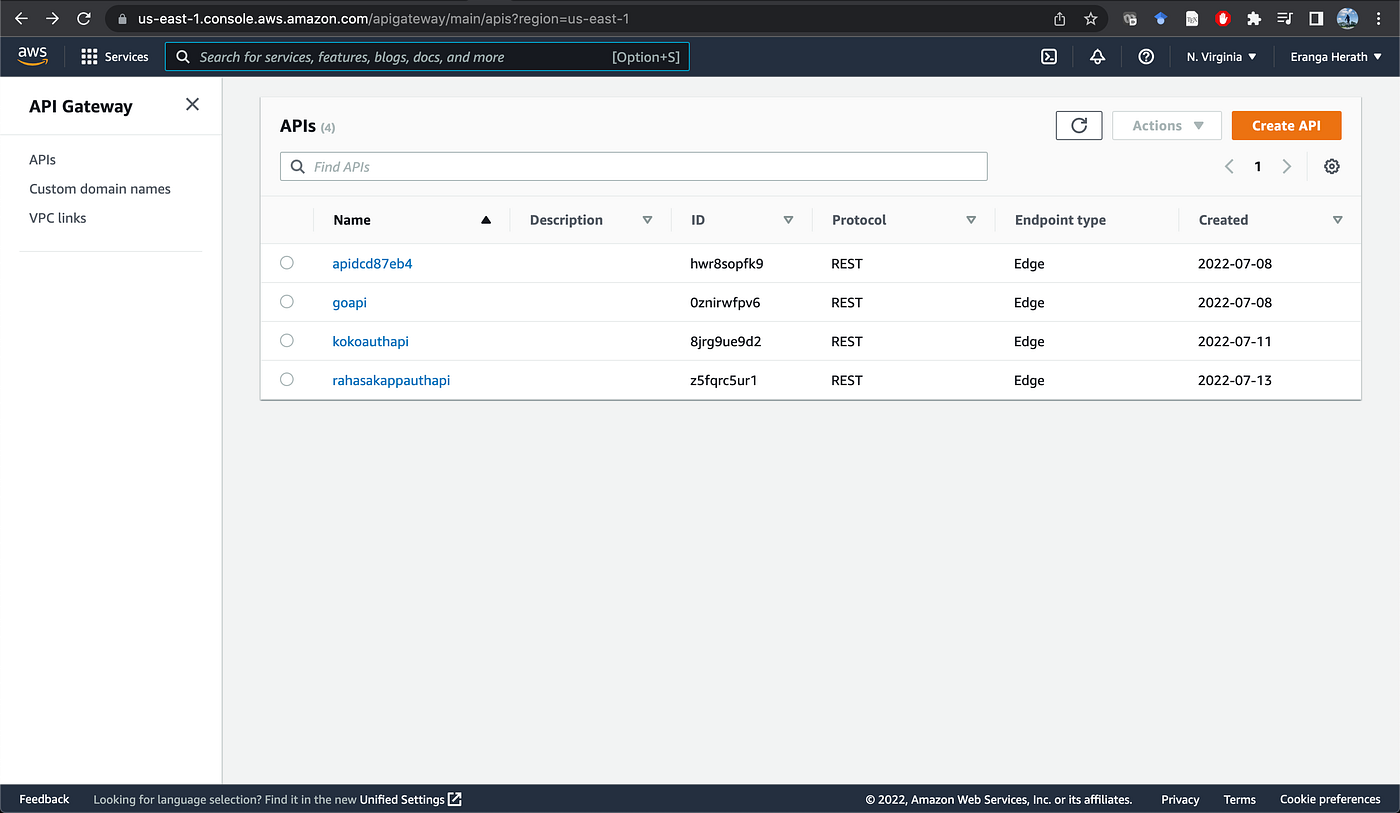Screen dimensions: 1400x813
Task: Open the apidcd87eb4 API link
Action: tap(372, 264)
